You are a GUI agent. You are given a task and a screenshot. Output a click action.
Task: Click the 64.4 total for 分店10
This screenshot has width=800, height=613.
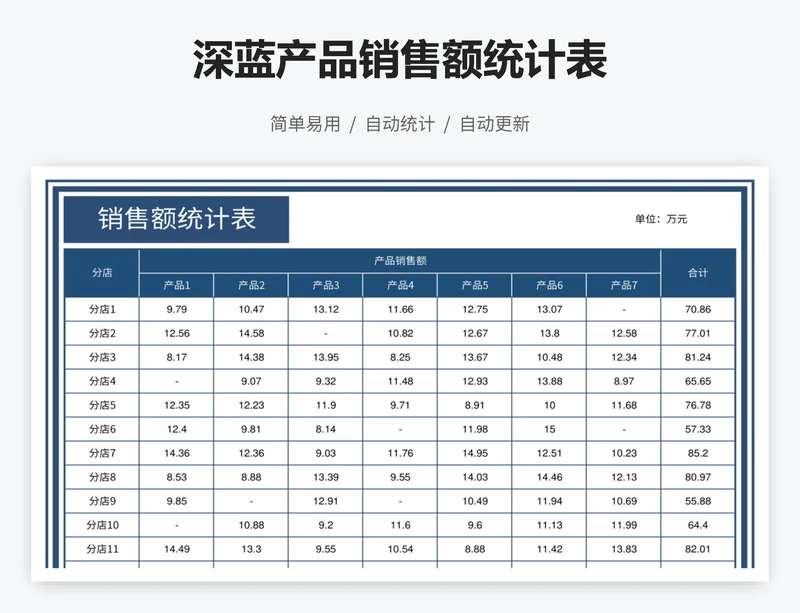tap(698, 525)
